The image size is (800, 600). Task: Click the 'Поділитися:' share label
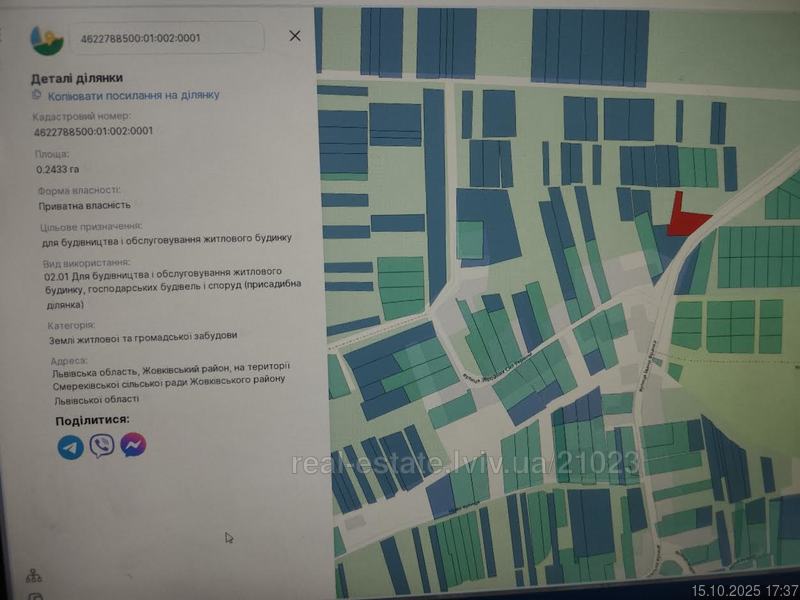tap(92, 420)
